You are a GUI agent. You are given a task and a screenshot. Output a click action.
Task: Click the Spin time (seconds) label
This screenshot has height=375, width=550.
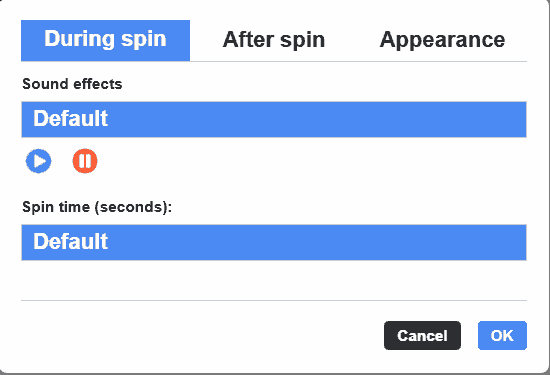pos(97,207)
